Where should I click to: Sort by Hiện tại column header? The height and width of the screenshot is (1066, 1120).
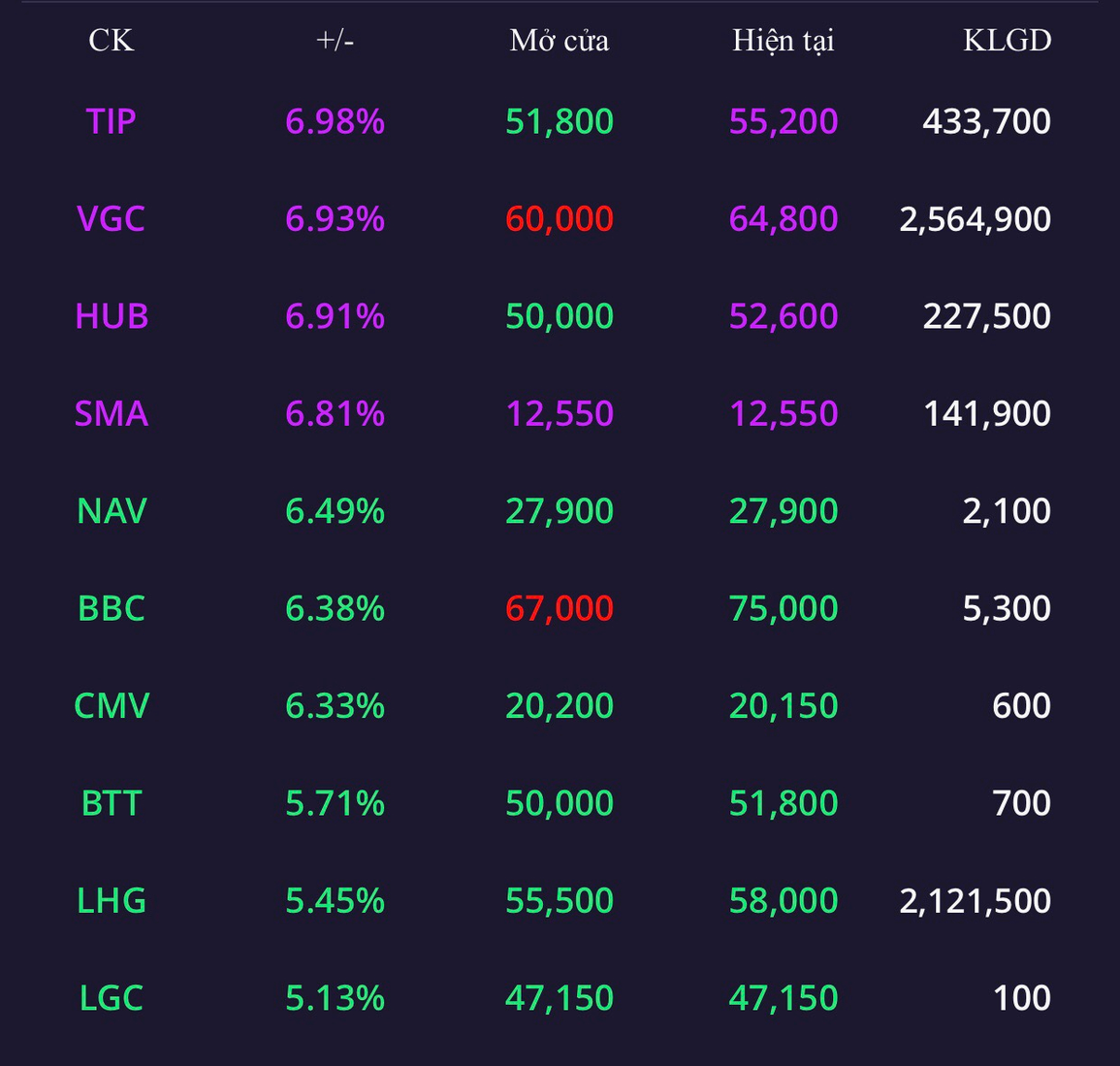coord(784,41)
